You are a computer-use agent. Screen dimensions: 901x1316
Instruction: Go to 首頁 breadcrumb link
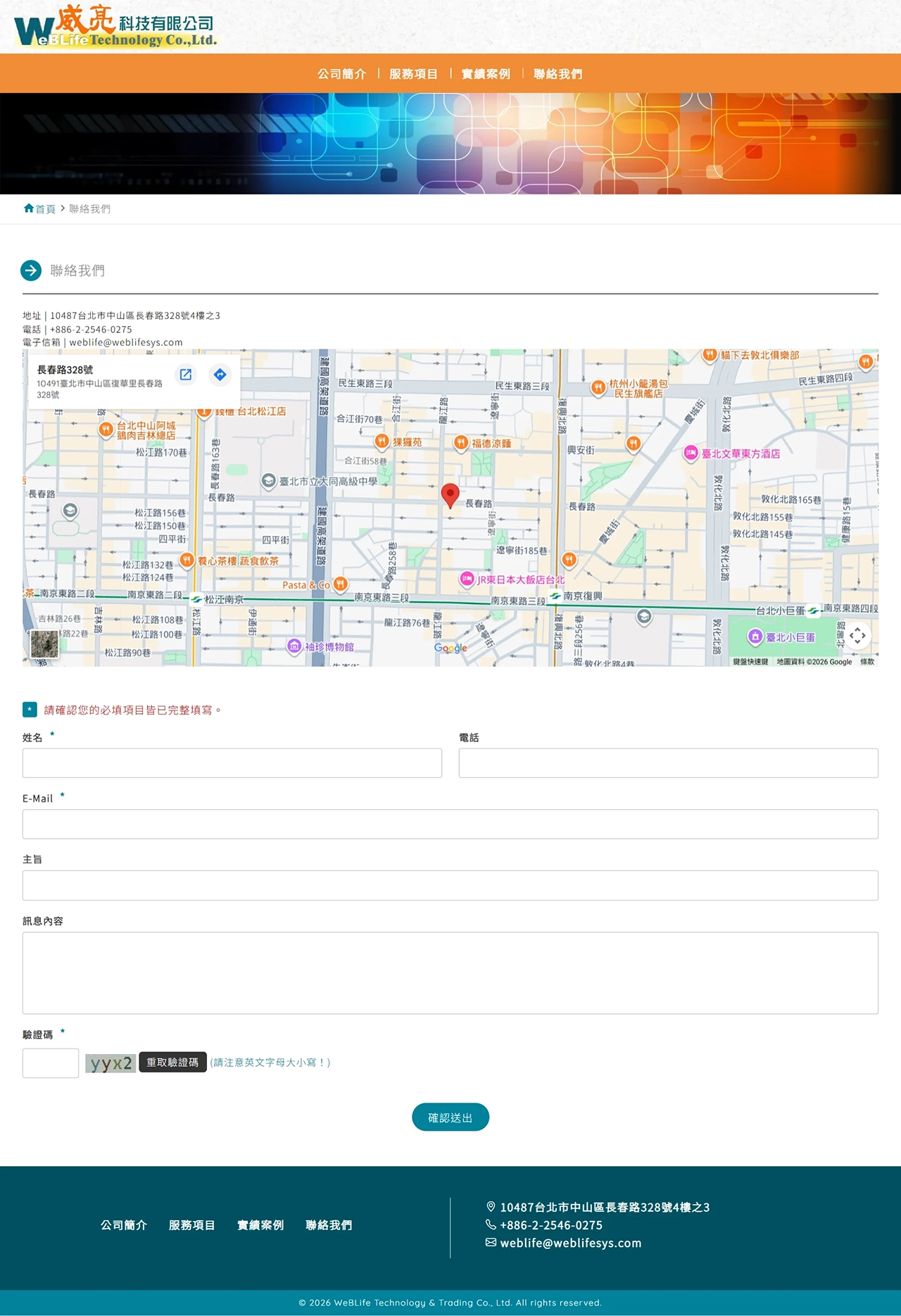click(x=45, y=209)
